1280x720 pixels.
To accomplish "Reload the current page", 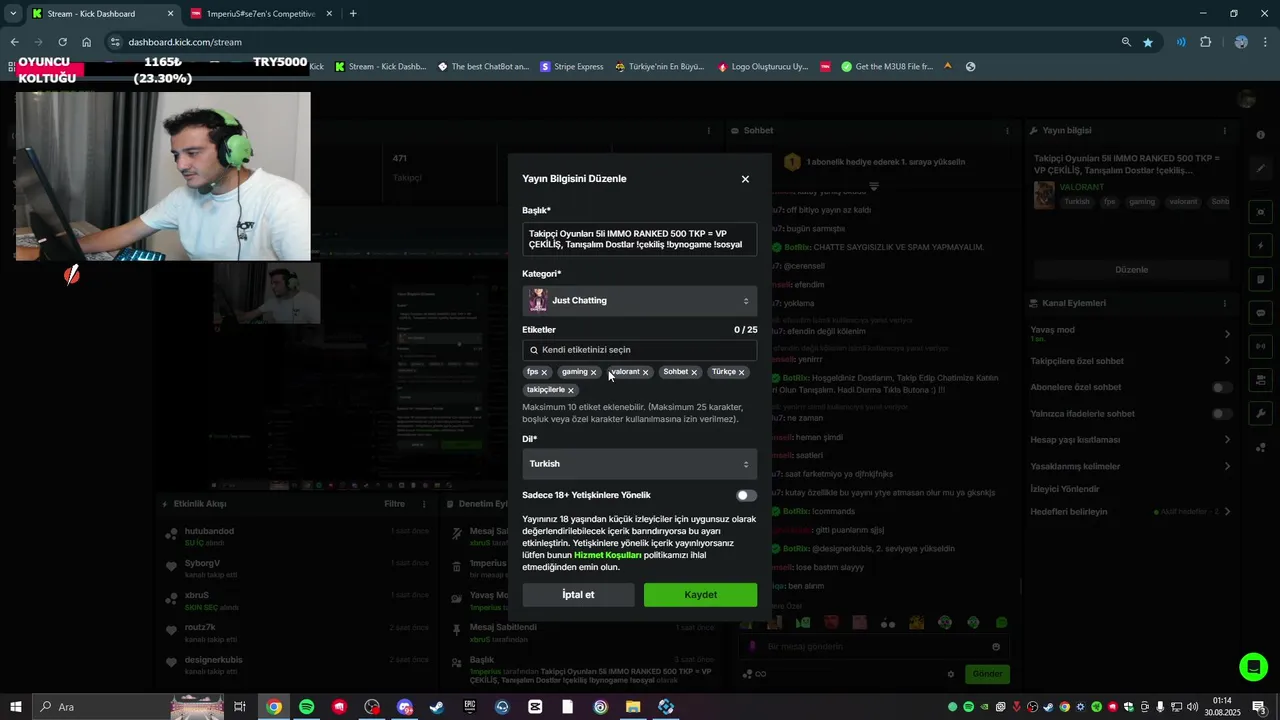I will coord(62,42).
